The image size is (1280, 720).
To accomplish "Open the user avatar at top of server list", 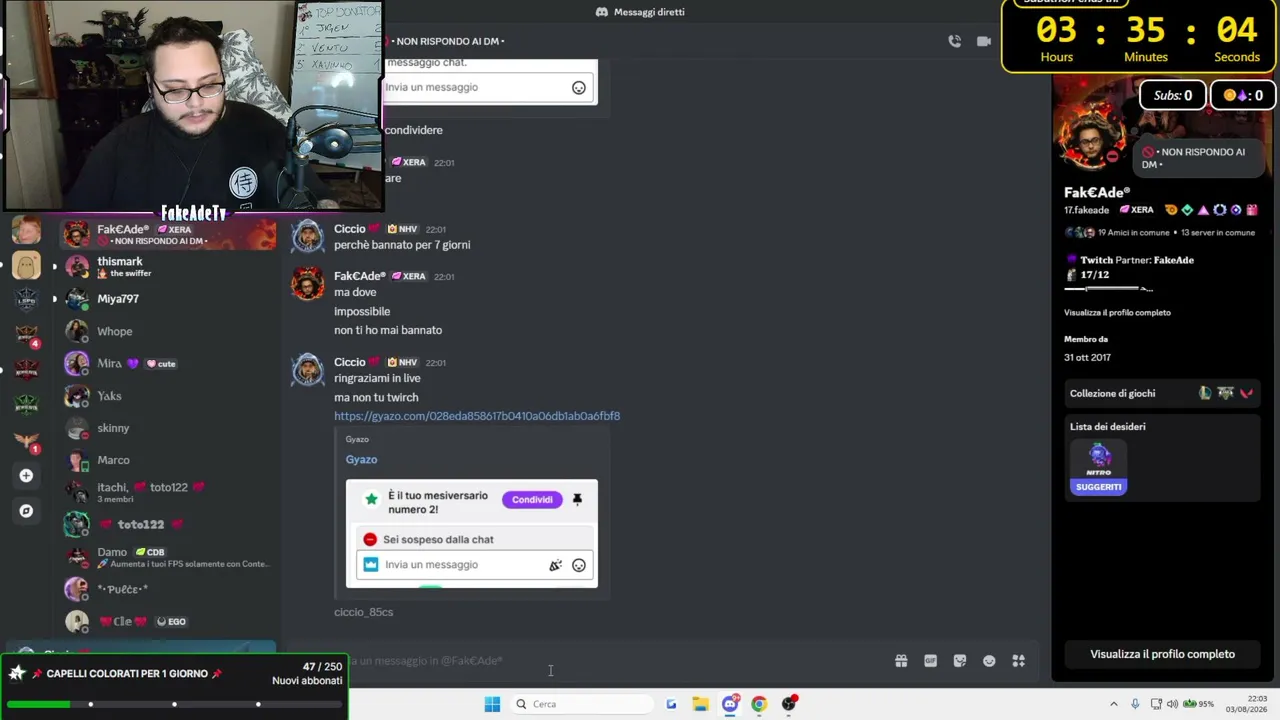I will (x=27, y=230).
